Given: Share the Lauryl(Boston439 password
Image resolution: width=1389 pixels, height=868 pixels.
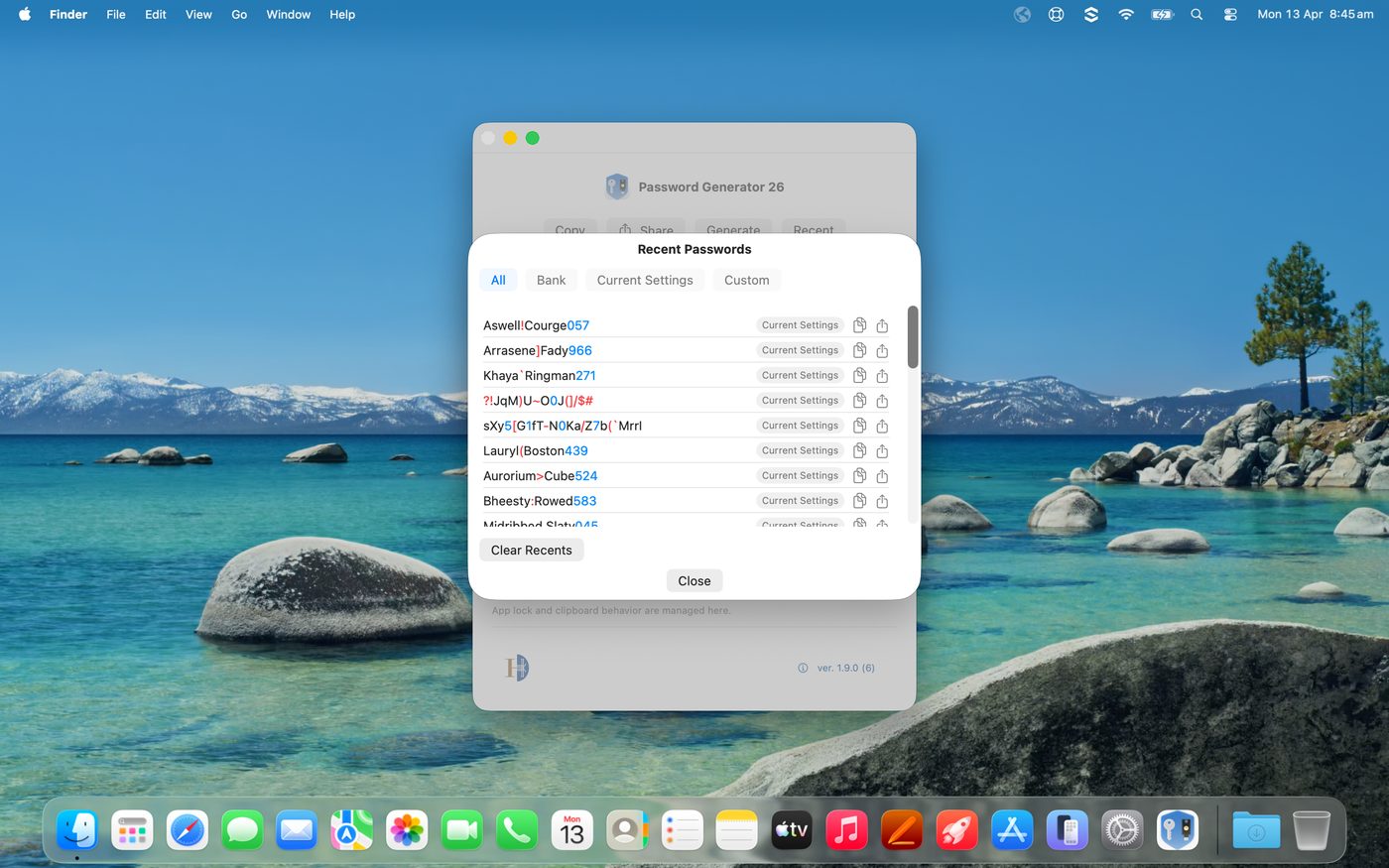Looking at the screenshot, I should click(882, 450).
